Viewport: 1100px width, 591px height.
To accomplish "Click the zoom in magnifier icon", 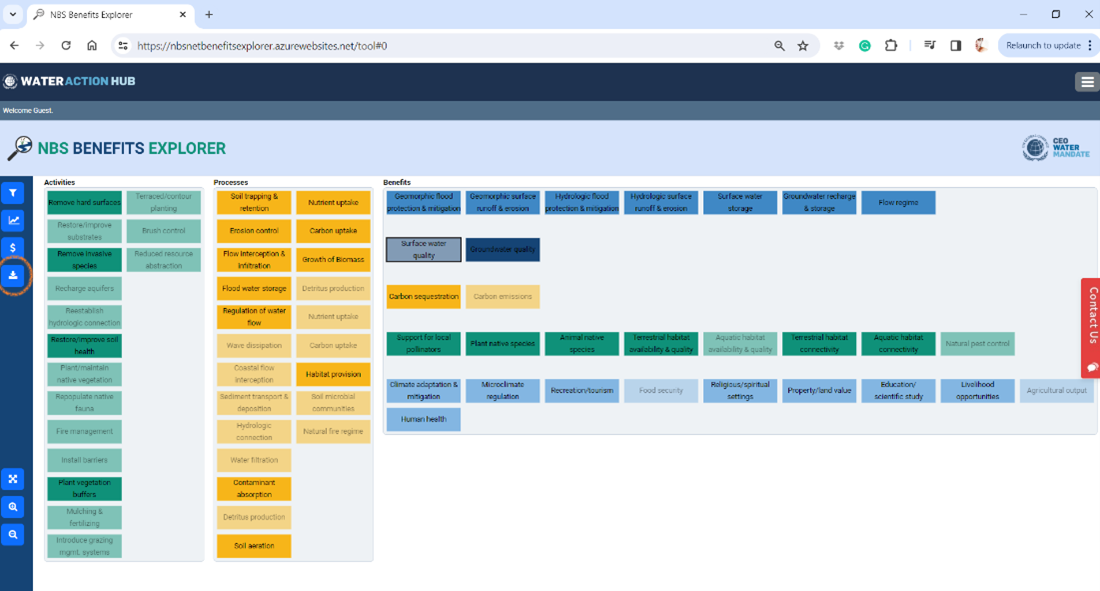I will coord(13,507).
